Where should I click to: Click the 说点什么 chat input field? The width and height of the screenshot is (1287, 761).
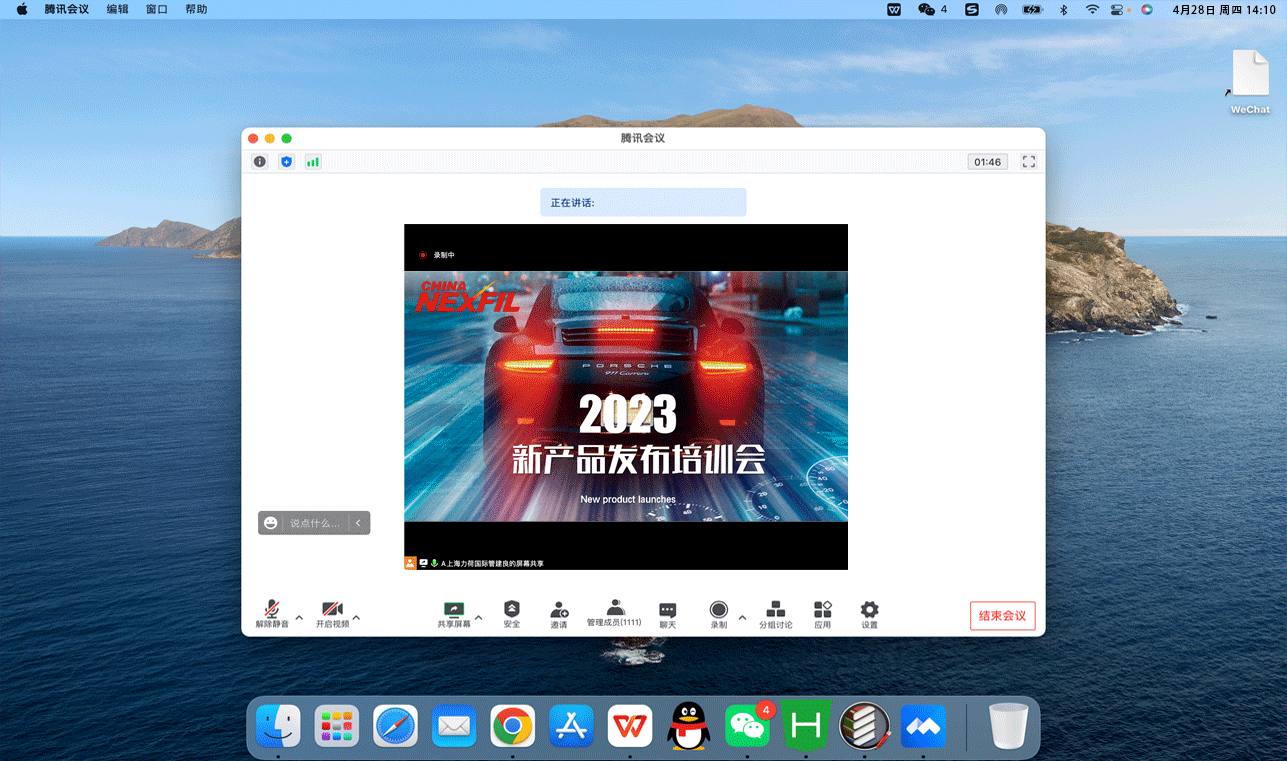point(314,523)
